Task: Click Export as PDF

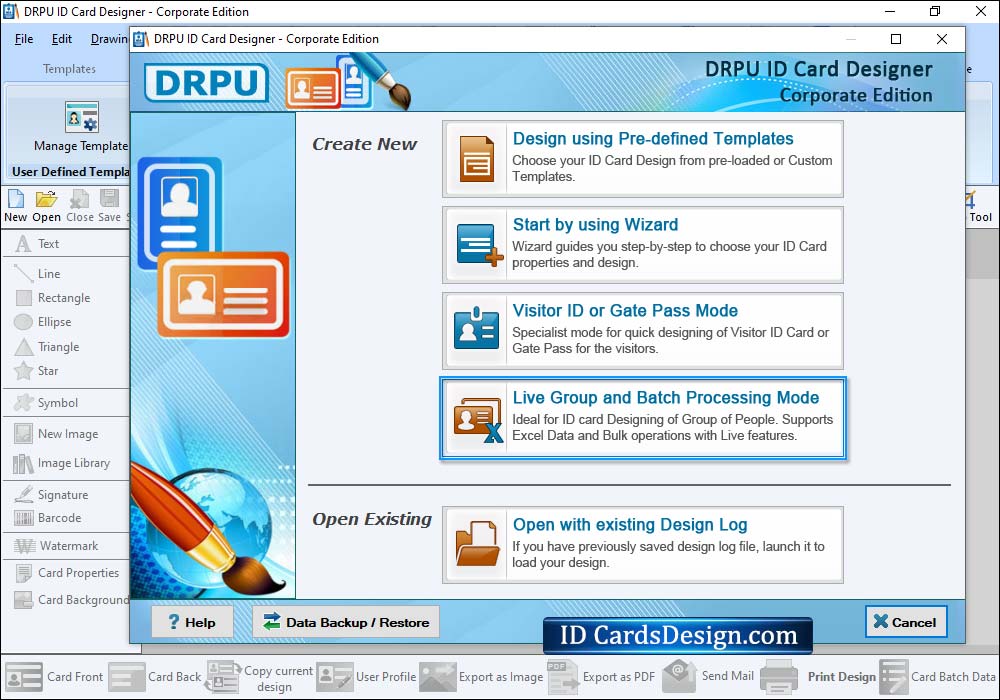Action: [601, 676]
